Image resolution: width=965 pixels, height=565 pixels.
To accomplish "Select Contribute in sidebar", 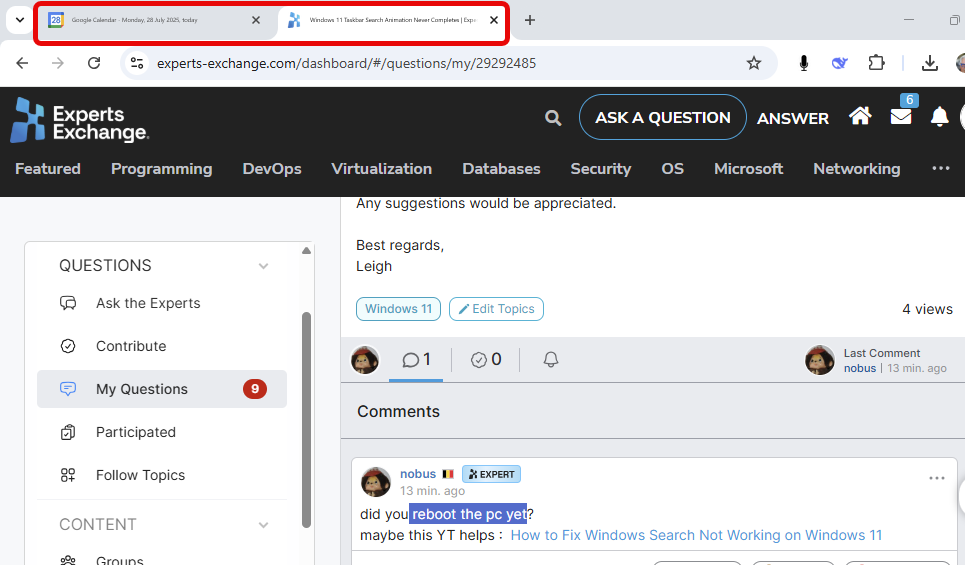I will click(162, 346).
